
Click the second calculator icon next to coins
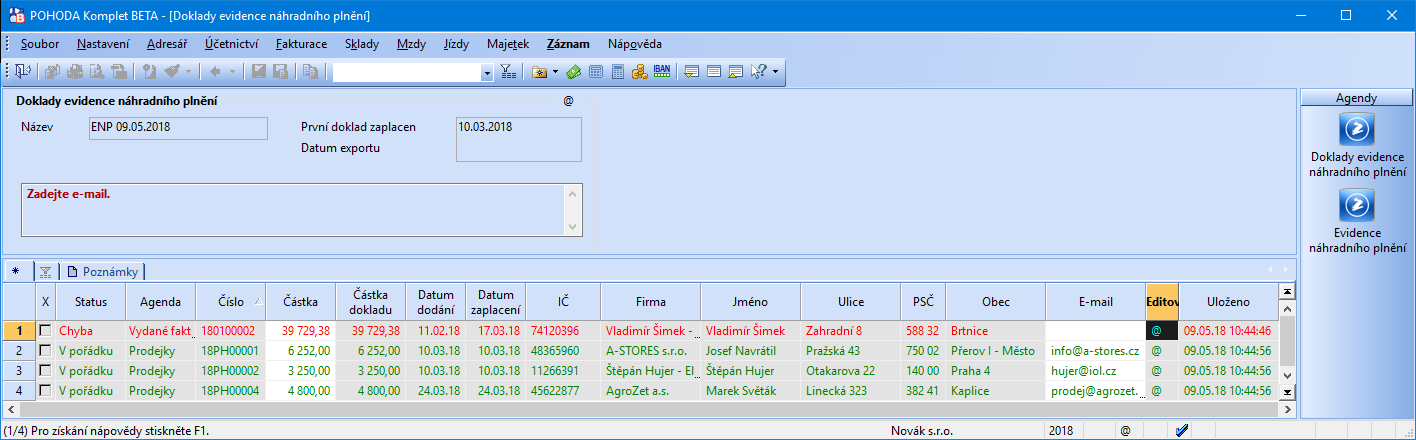point(617,71)
